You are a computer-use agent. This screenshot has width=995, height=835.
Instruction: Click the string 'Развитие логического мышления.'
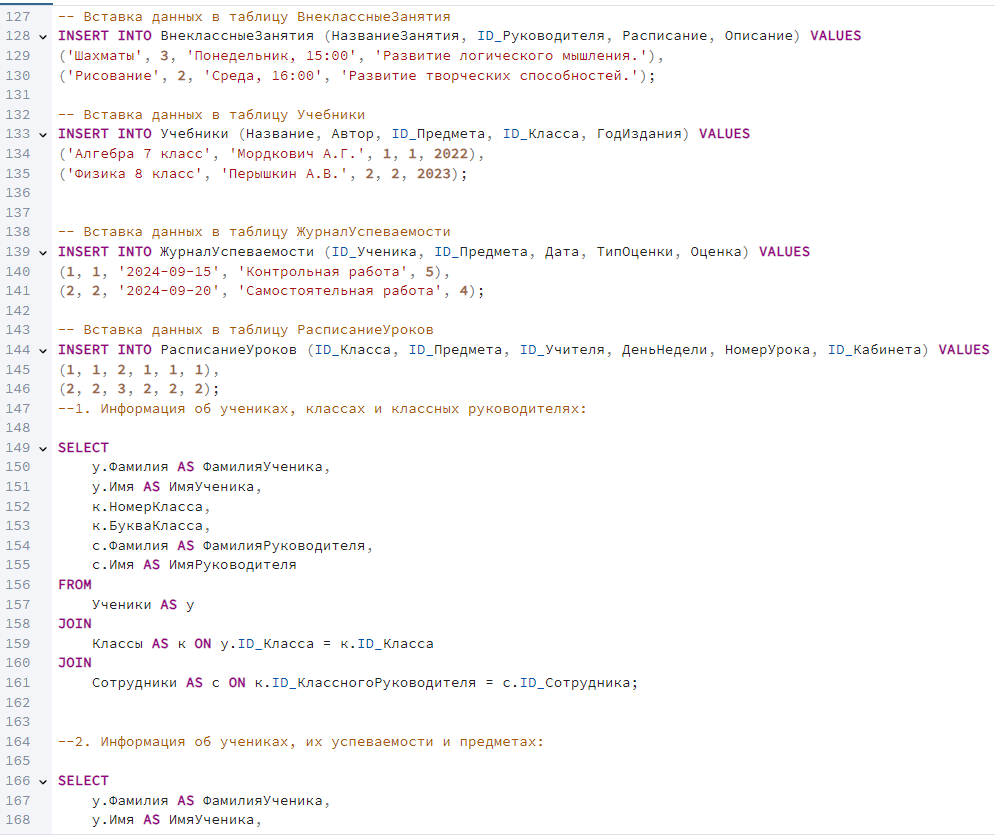pyautogui.click(x=511, y=56)
